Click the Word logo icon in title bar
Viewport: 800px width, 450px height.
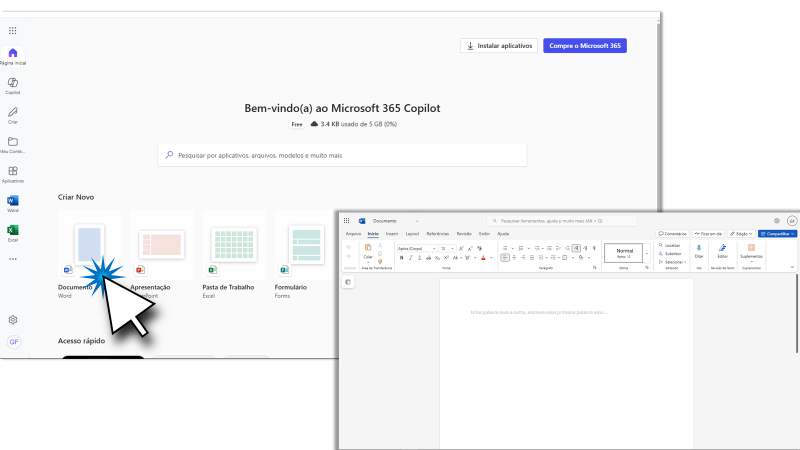pos(362,221)
